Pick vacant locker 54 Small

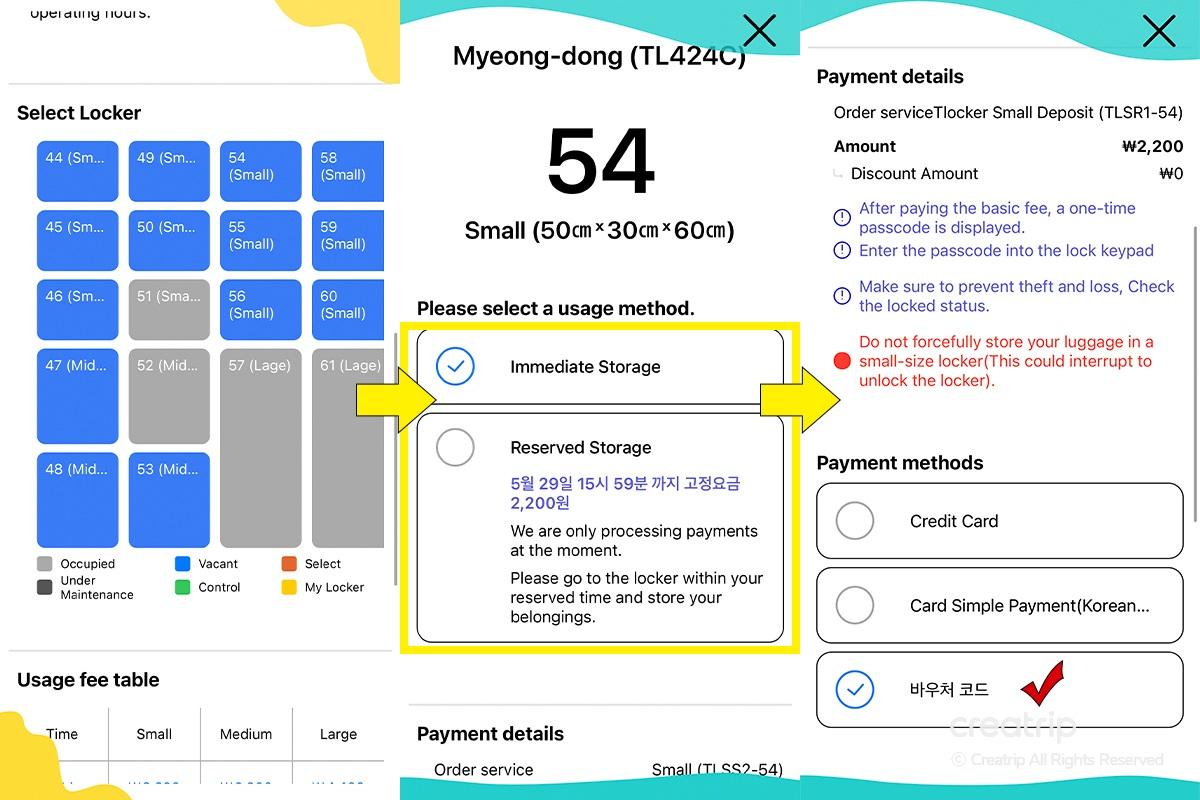pyautogui.click(x=260, y=171)
